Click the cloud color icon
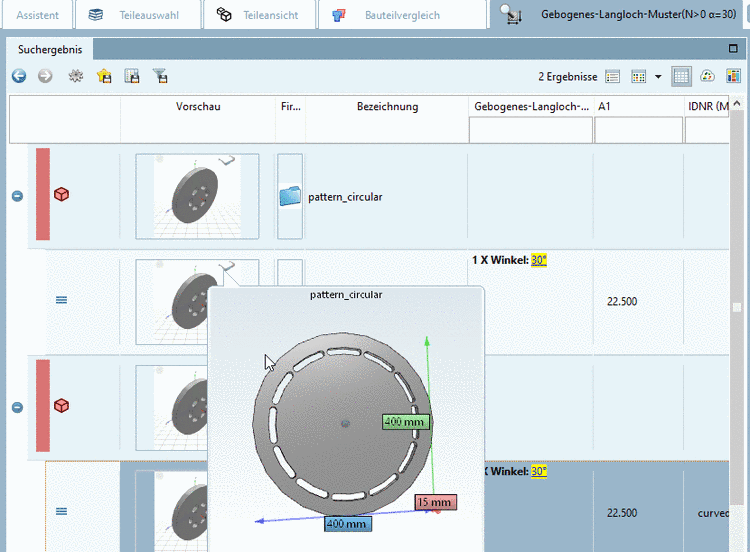Screen dimensions: 750x552 tap(707, 76)
